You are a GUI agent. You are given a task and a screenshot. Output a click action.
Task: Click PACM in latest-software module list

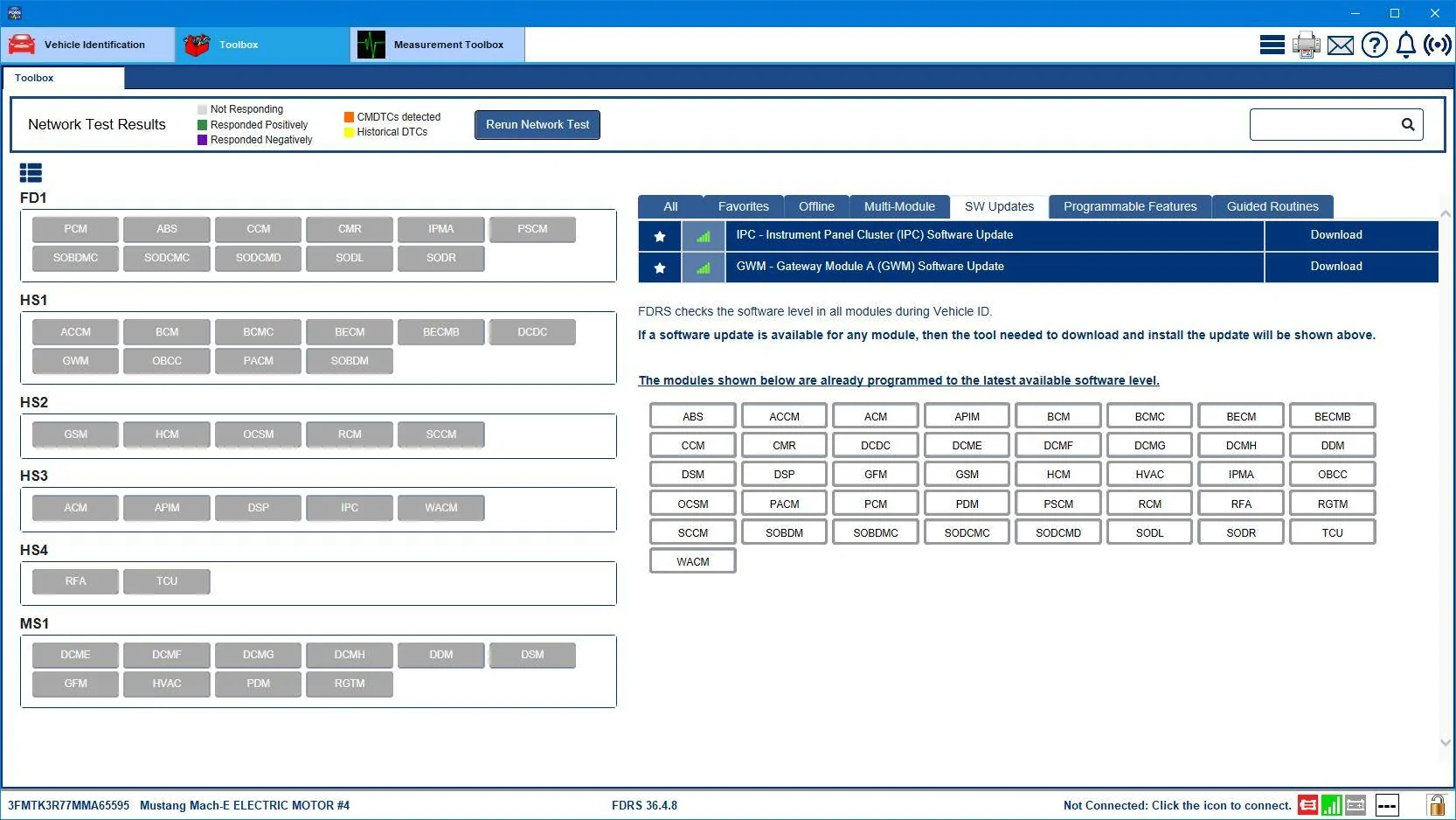pos(784,504)
